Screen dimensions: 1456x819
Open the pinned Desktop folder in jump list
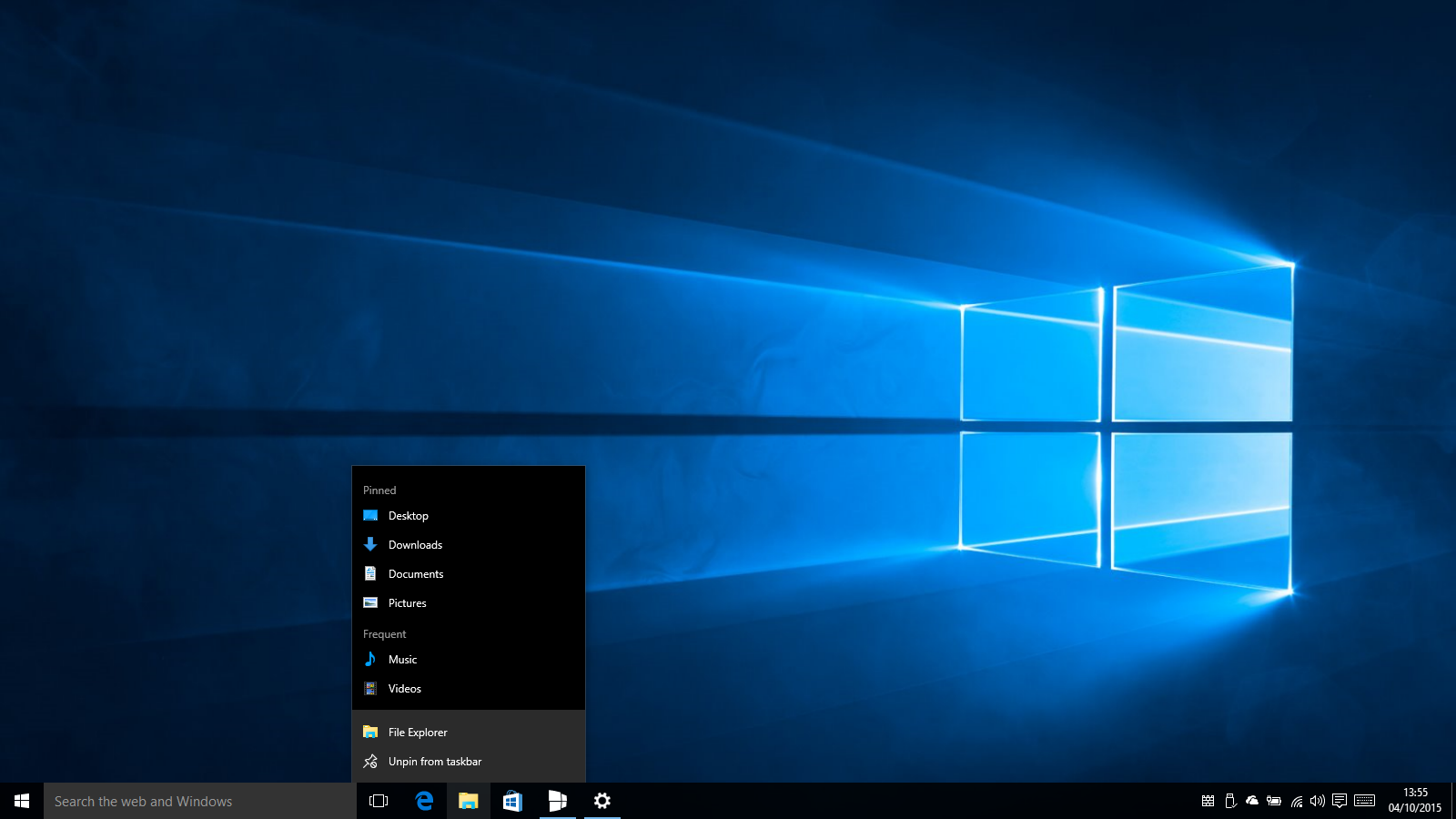tap(468, 516)
